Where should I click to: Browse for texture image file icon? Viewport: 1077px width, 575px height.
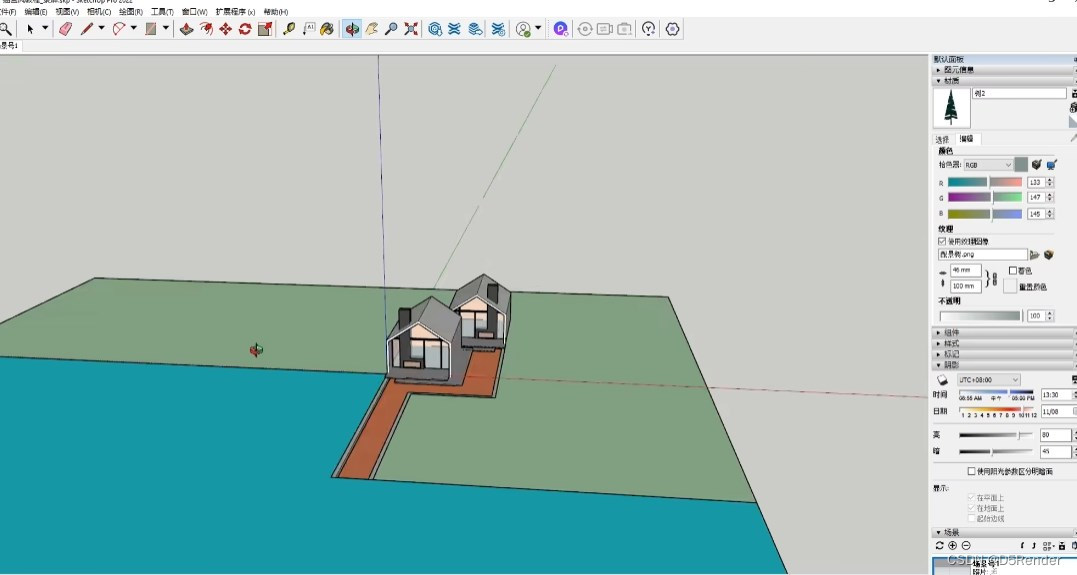1034,255
